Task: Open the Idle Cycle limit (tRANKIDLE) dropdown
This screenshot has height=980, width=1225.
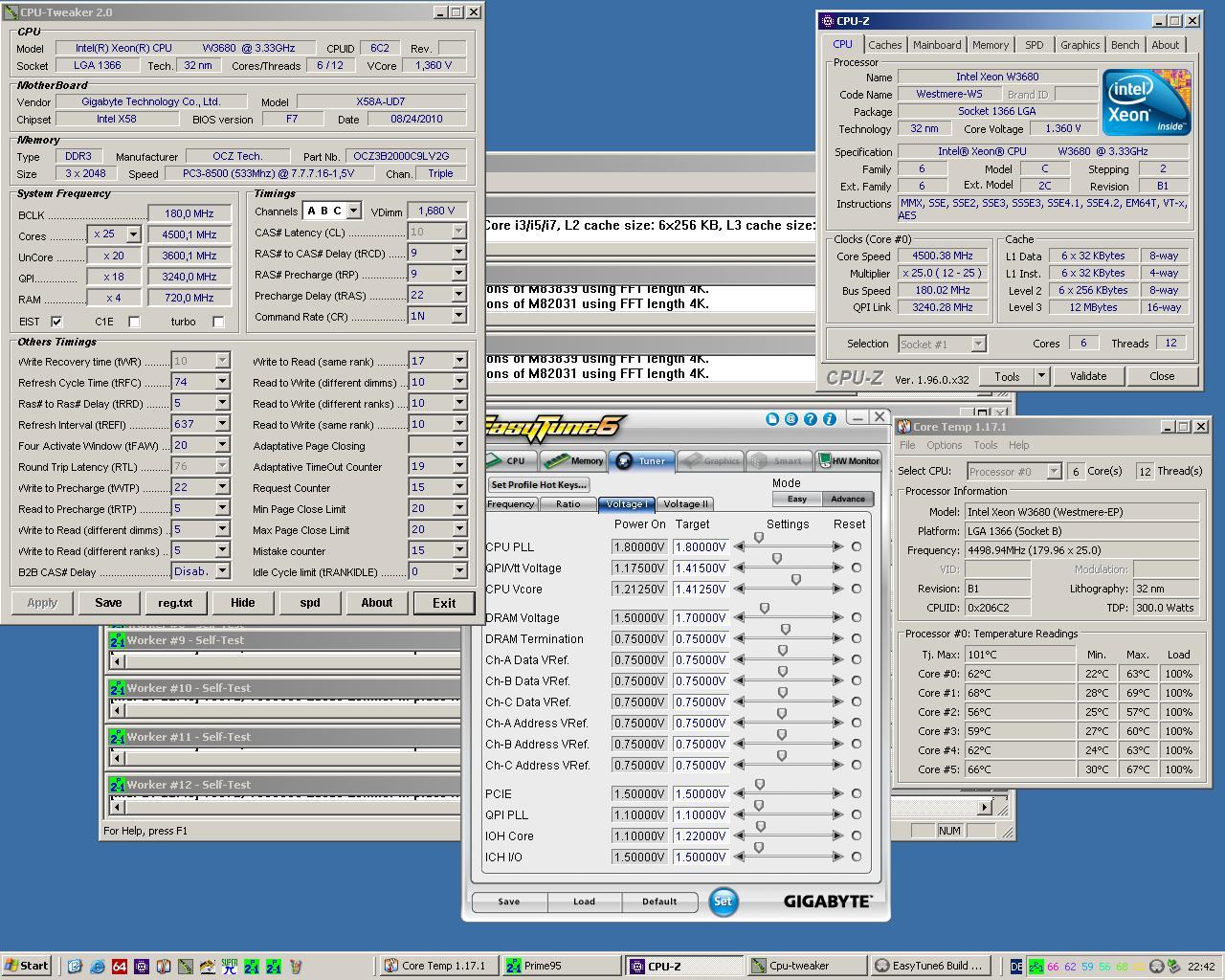Action: coord(459,571)
